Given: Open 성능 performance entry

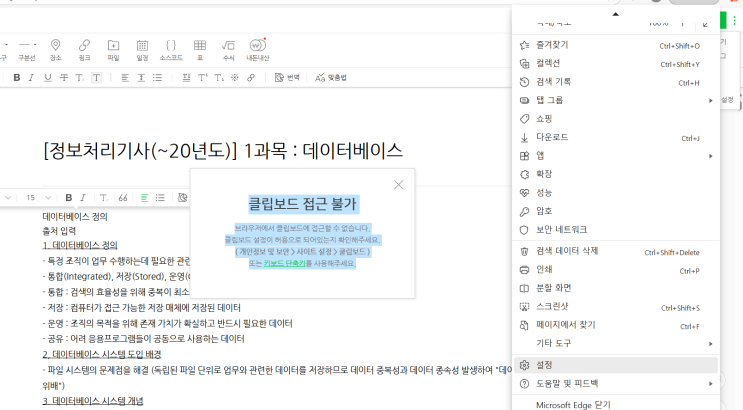Looking at the screenshot, I should coord(616,193).
